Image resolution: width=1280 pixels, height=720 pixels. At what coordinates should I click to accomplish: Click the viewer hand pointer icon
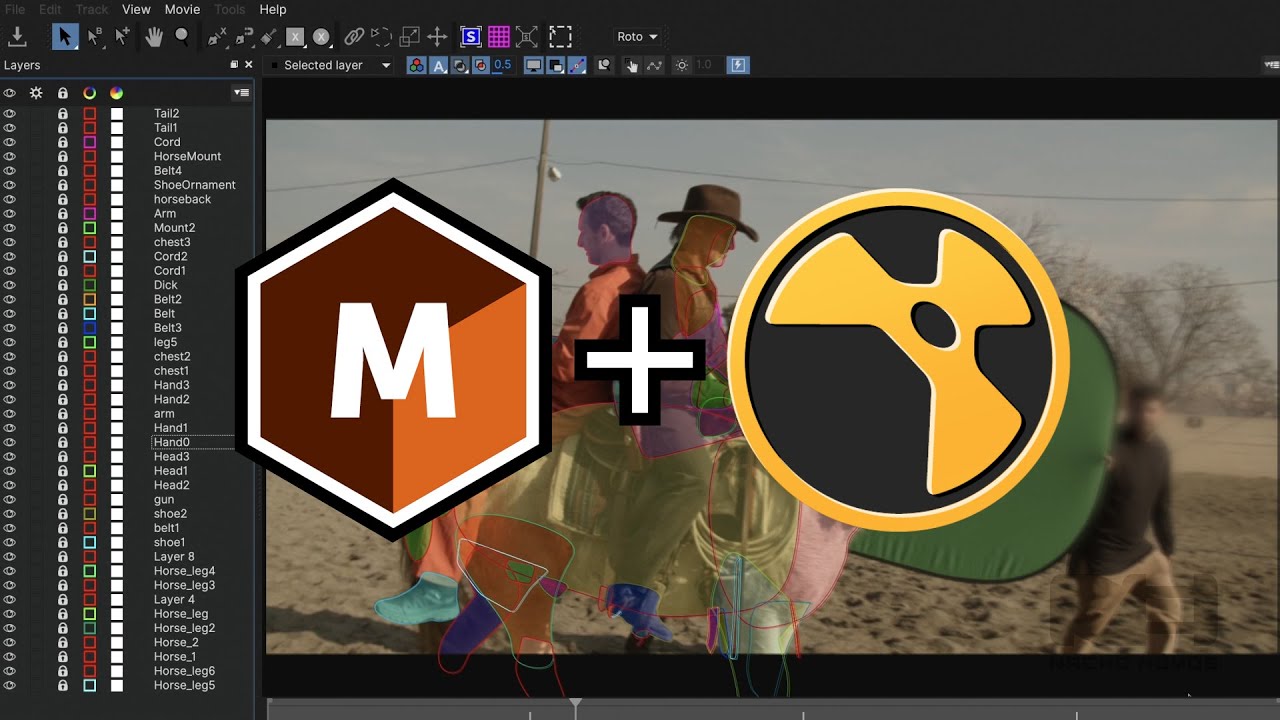pos(631,65)
